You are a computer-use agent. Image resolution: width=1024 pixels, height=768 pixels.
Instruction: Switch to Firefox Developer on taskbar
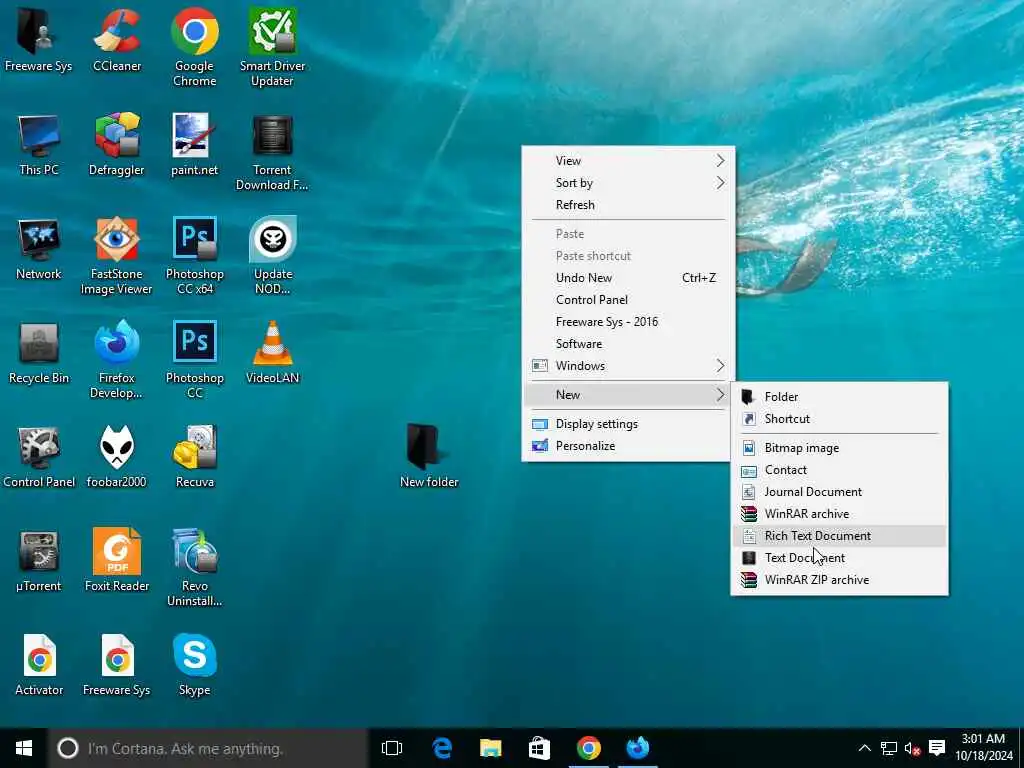(x=637, y=748)
